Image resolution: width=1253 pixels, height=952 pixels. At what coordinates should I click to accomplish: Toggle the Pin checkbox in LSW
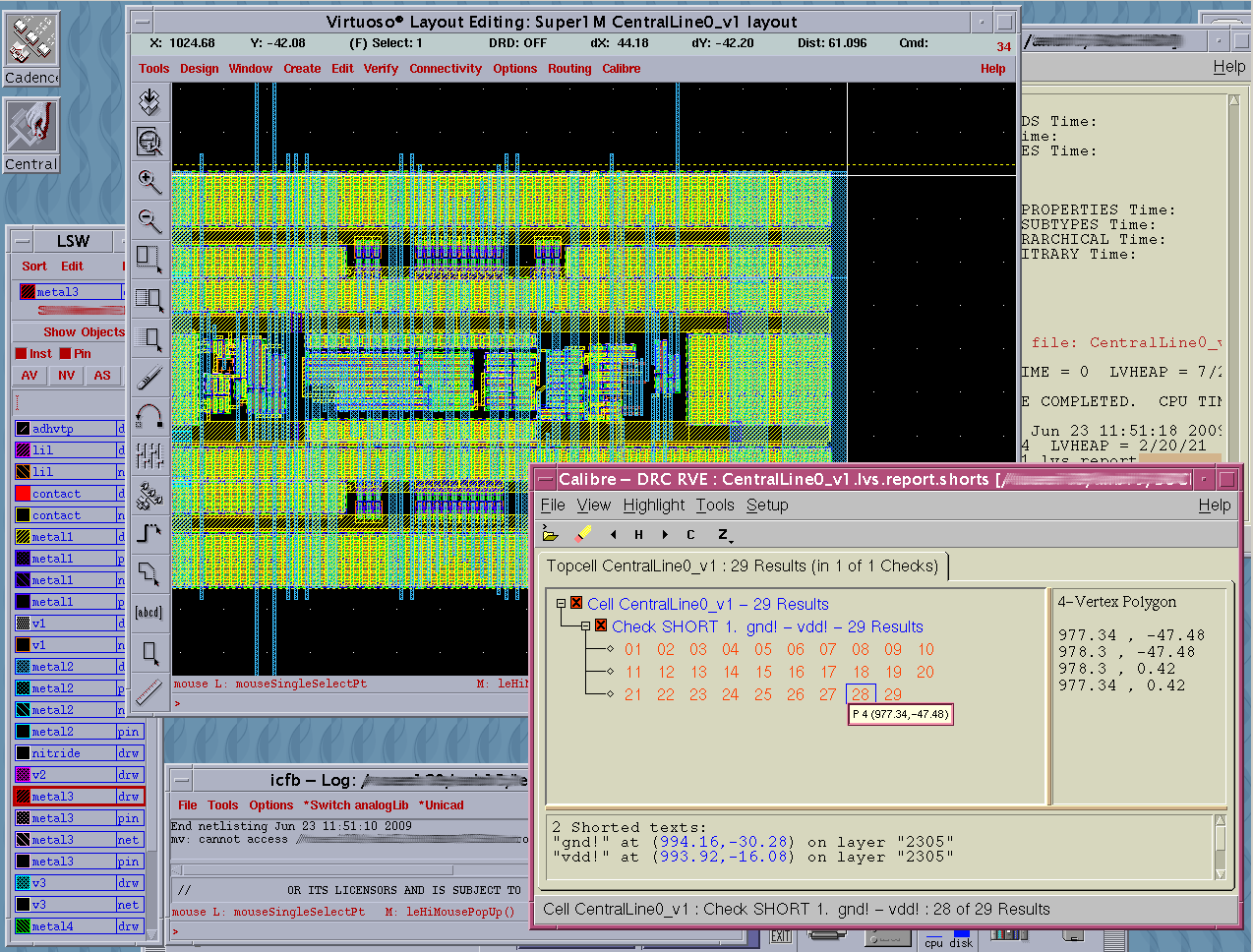[x=65, y=353]
